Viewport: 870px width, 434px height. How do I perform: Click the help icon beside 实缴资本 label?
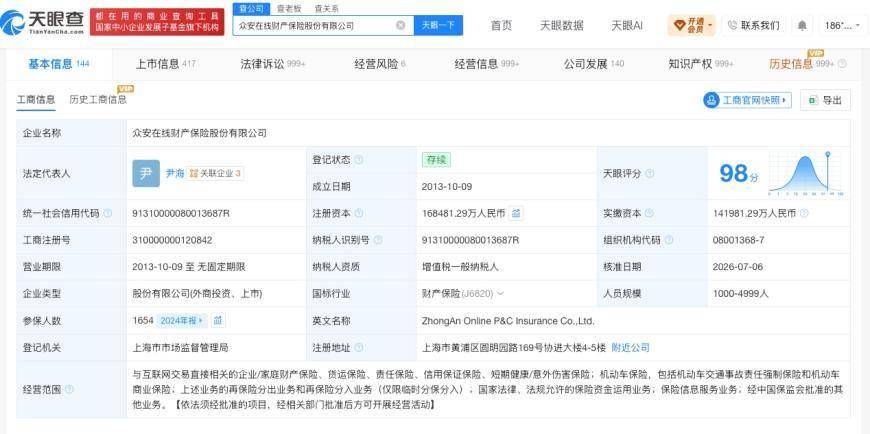pos(649,213)
